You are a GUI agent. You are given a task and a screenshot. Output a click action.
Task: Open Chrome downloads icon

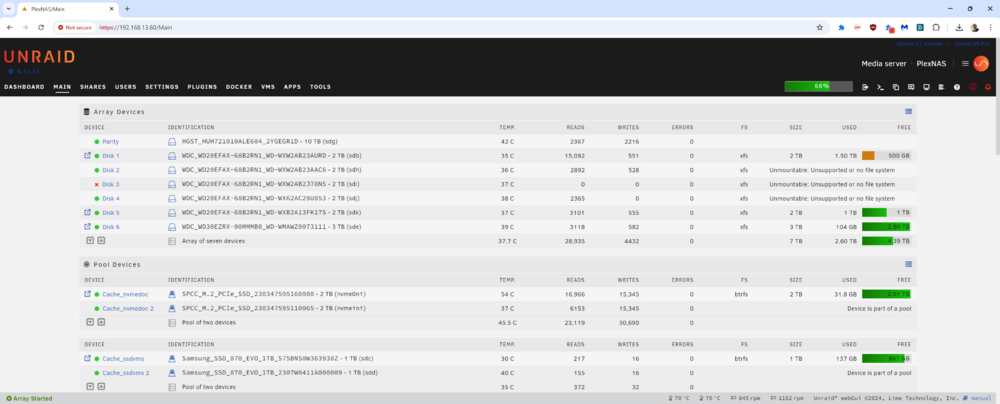[x=959, y=27]
